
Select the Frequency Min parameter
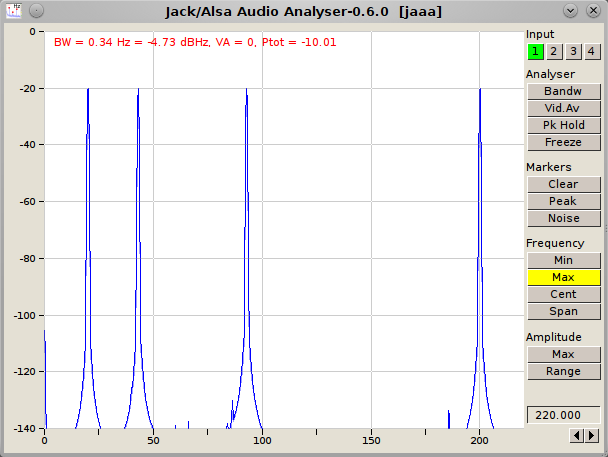[x=563, y=260]
